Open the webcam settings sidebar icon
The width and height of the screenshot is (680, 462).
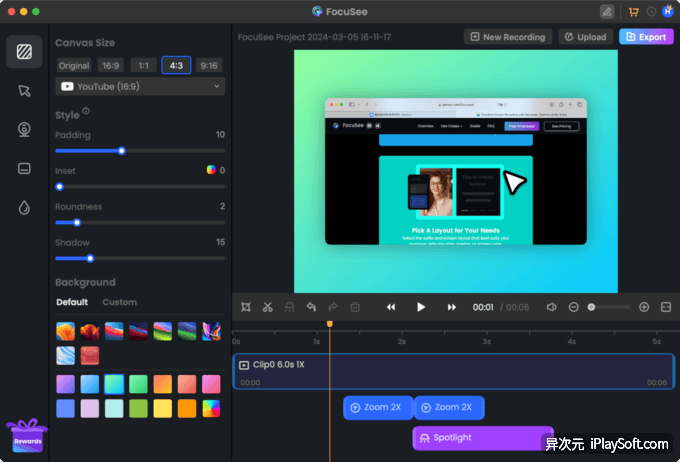click(x=24, y=130)
